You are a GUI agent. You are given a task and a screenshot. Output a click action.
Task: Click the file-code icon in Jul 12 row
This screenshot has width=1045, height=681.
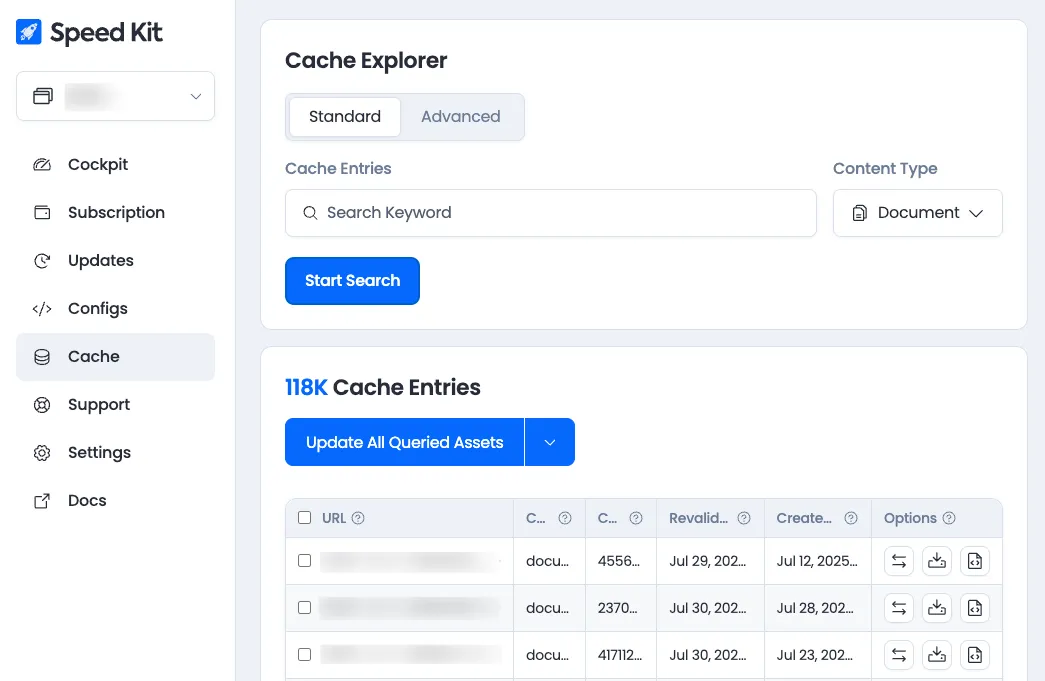(975, 561)
